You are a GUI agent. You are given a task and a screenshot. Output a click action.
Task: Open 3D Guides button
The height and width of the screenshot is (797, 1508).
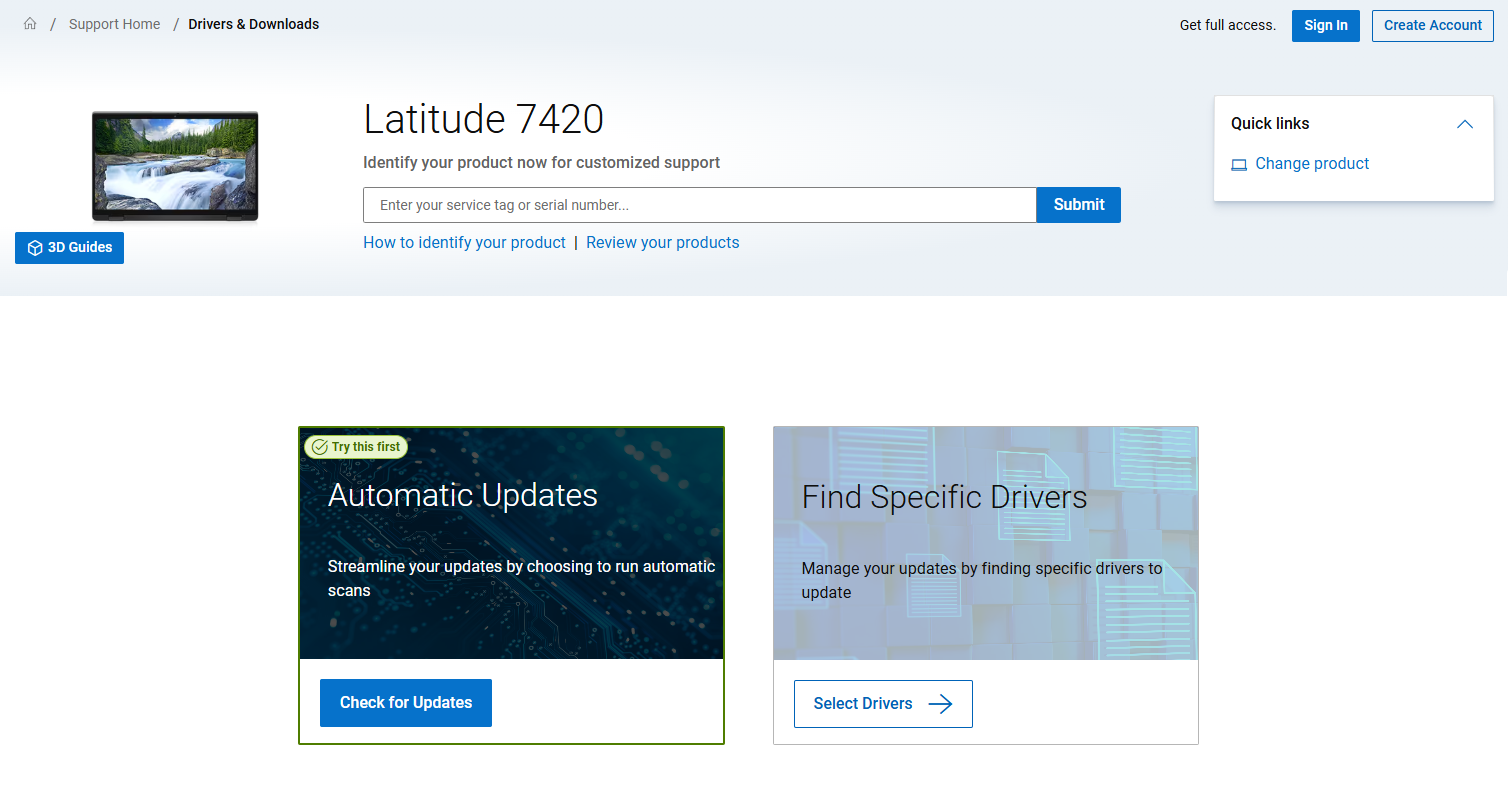(69, 247)
